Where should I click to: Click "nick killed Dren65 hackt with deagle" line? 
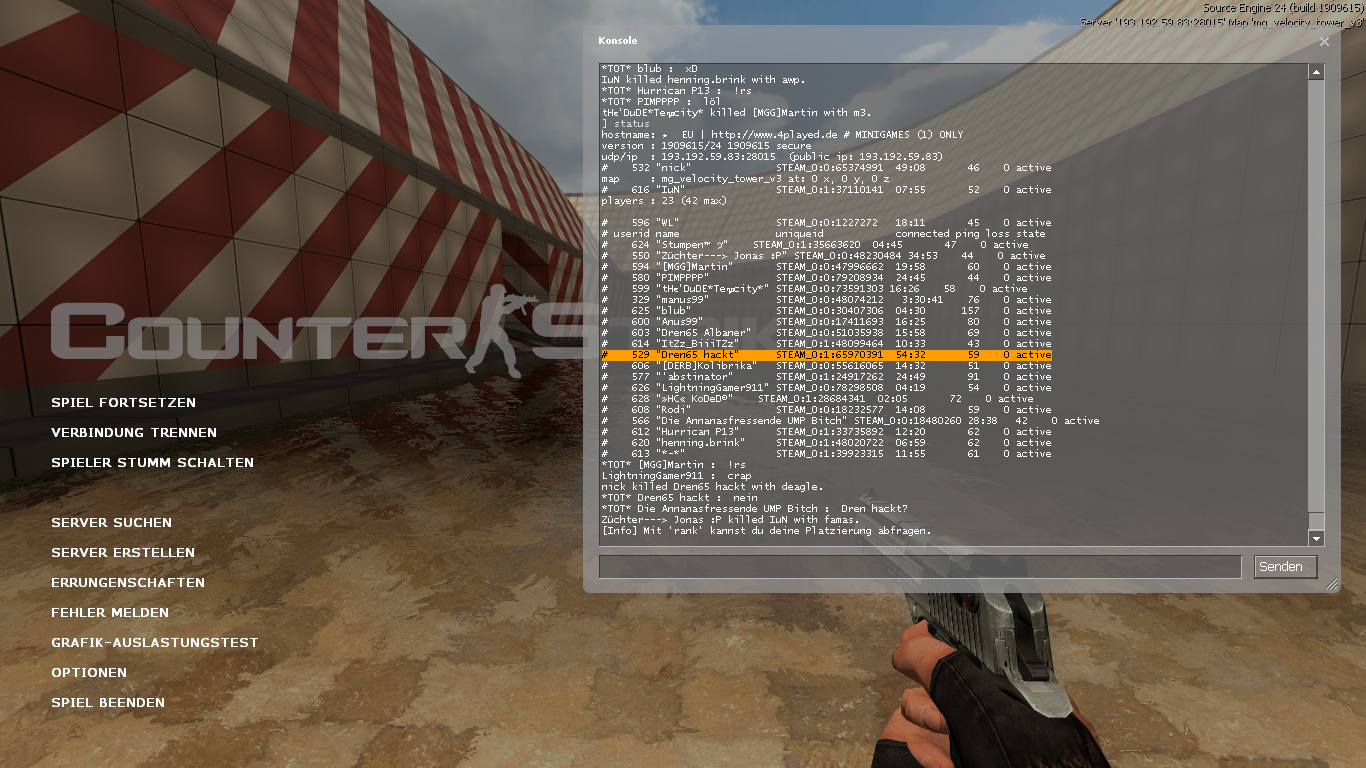[712, 487]
